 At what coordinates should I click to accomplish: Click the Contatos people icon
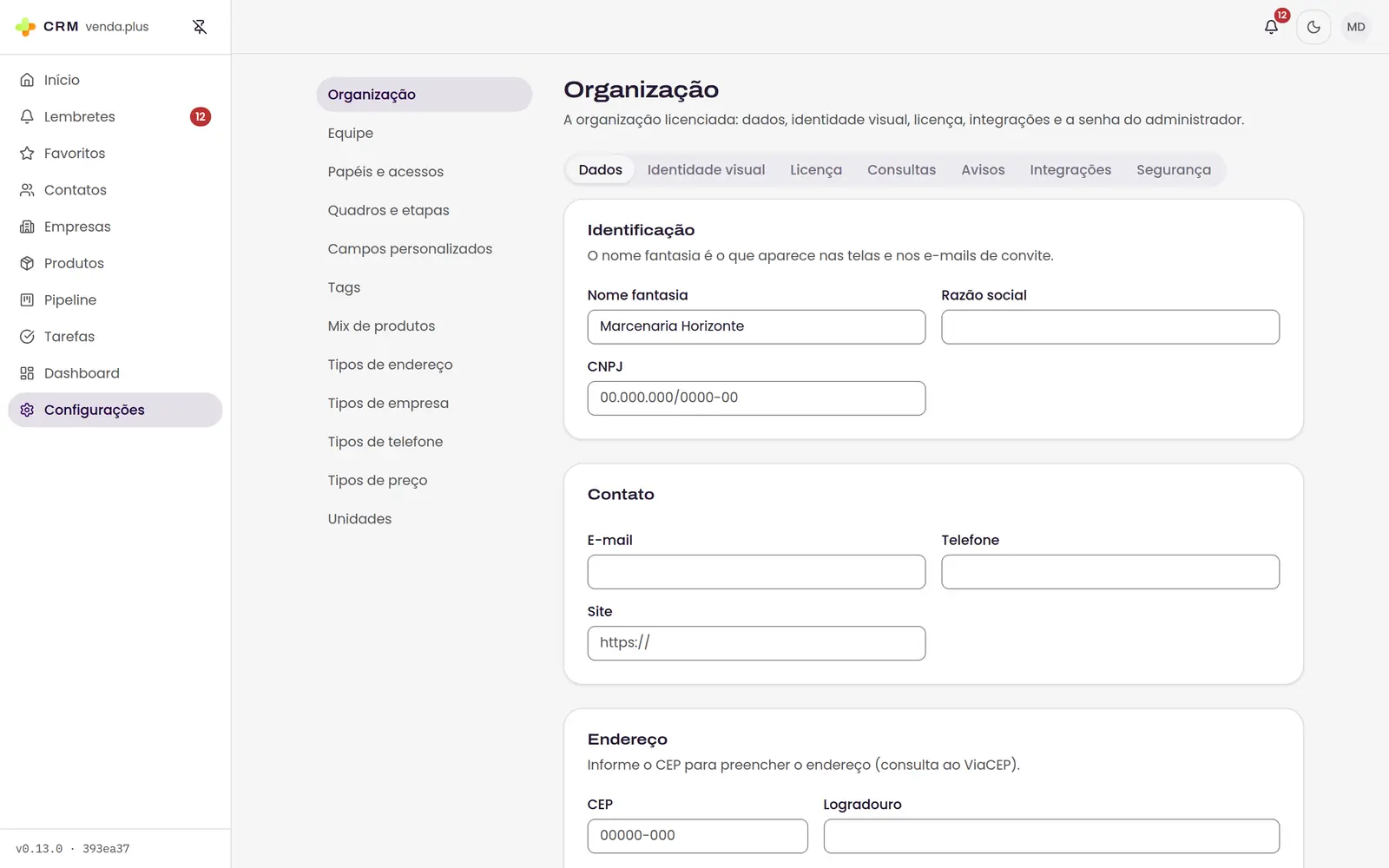tap(27, 189)
